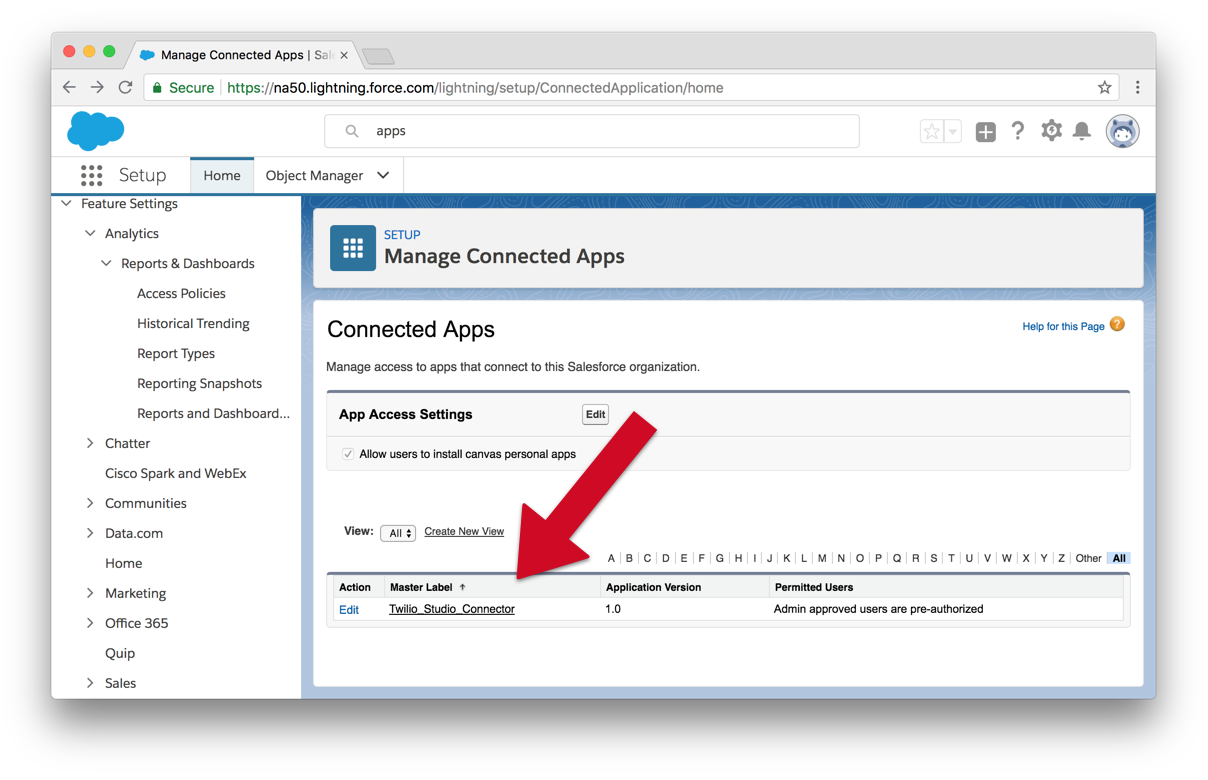The width and height of the screenshot is (1208, 780).
Task: Switch to the Home tab
Action: (x=222, y=175)
